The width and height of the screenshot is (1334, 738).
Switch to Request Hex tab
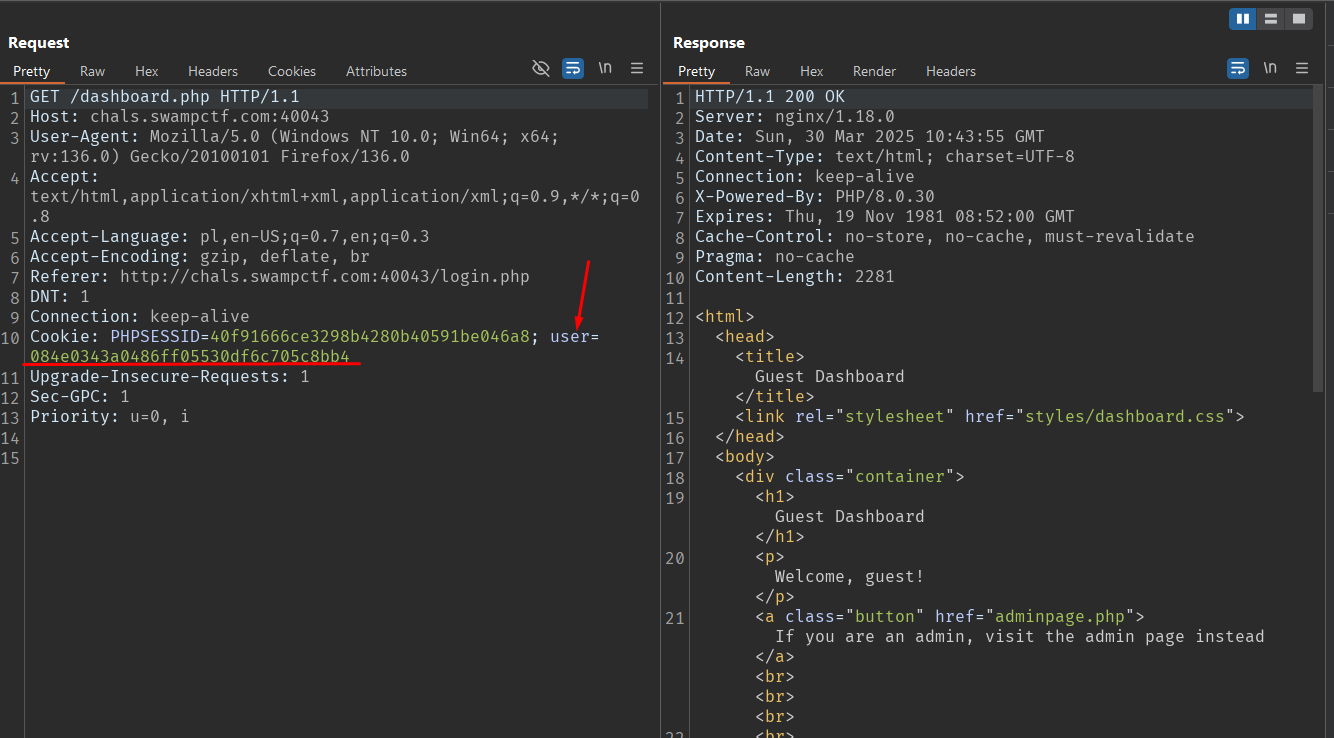[x=147, y=71]
